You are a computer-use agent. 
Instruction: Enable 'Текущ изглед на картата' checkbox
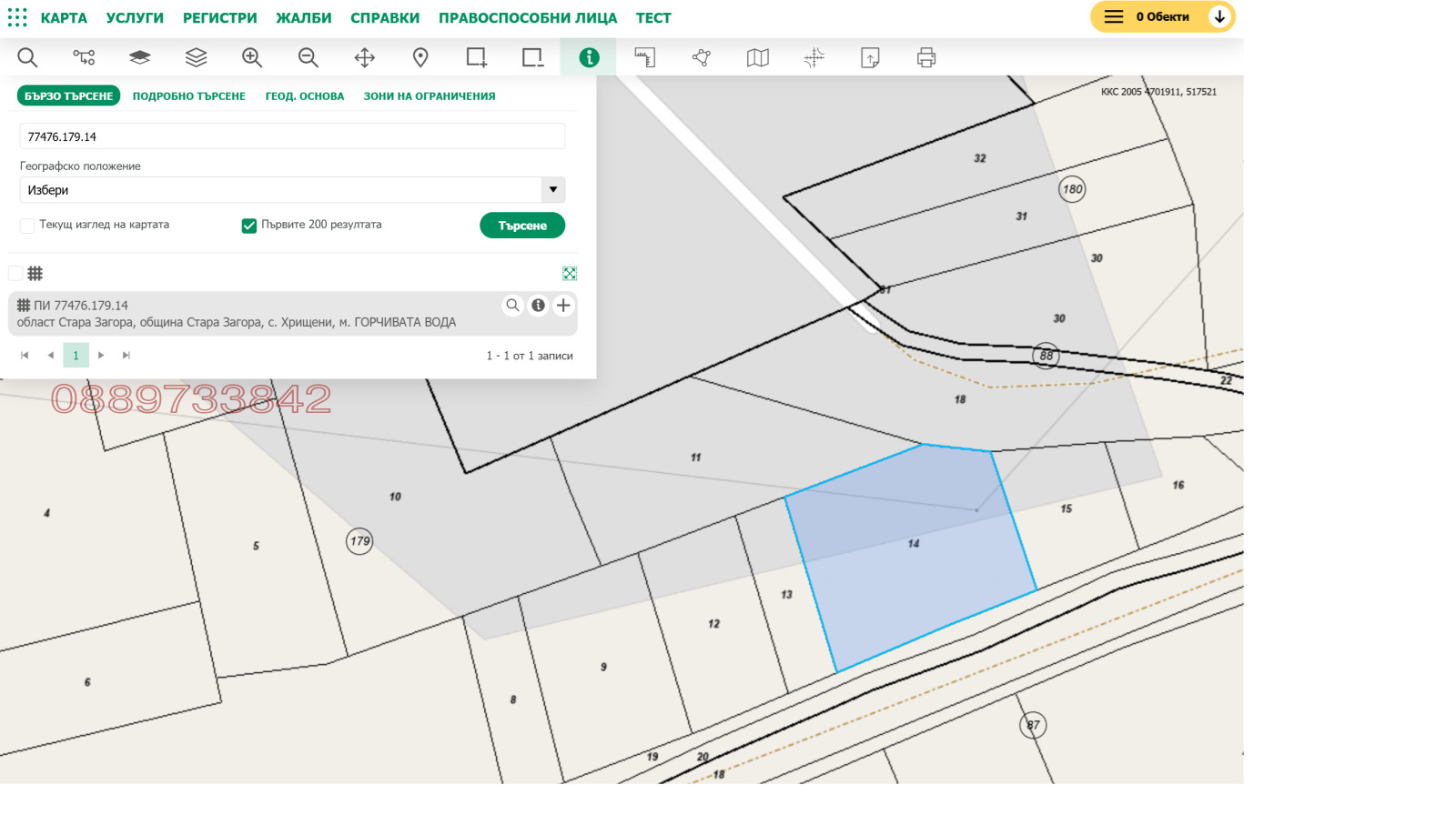[x=27, y=226]
